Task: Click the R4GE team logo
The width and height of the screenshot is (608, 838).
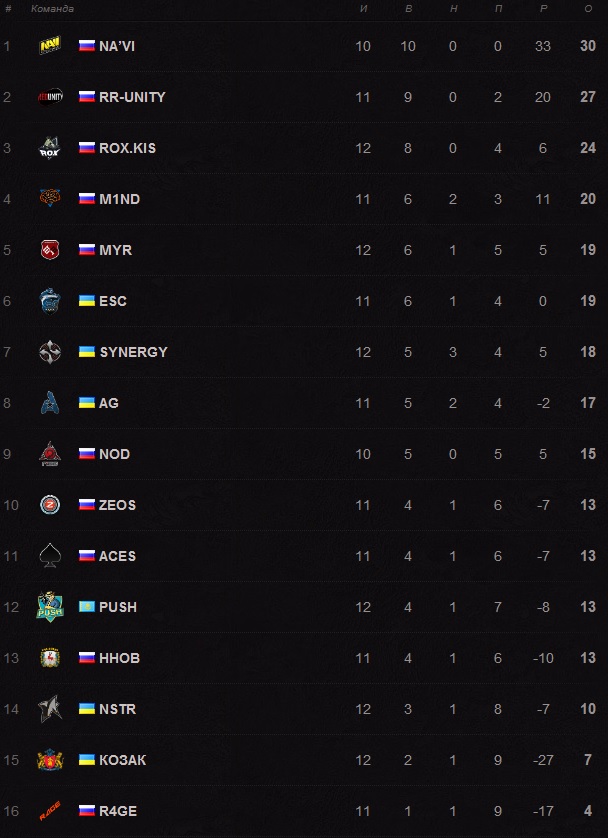Action: tap(50, 811)
